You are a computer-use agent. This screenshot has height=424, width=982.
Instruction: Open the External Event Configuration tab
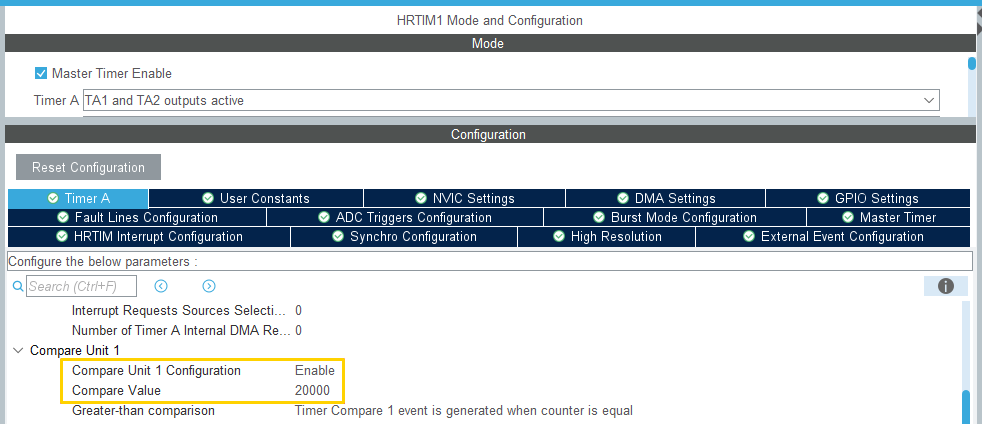[833, 237]
